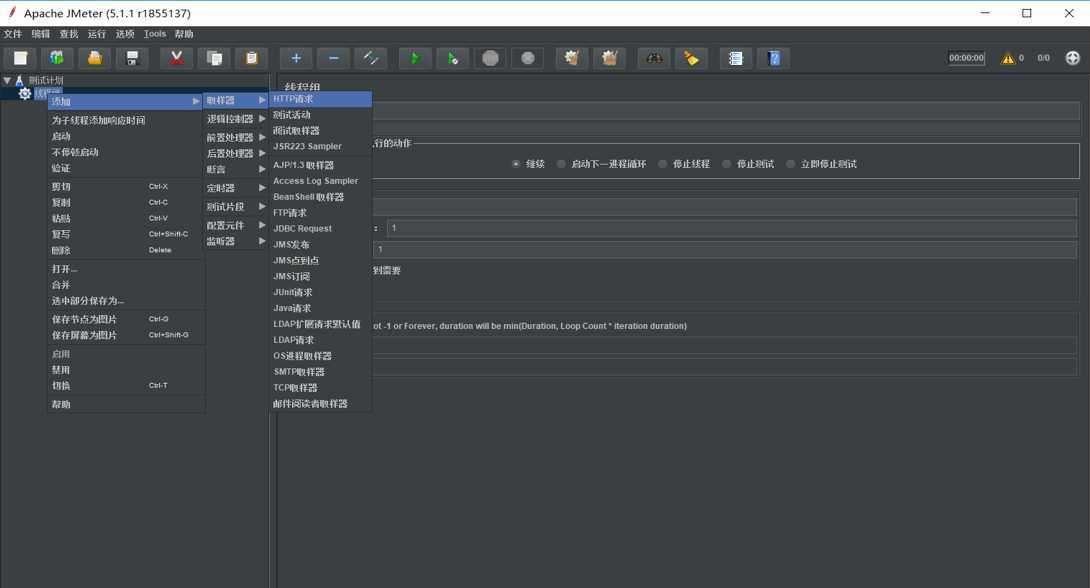Click the gear icon of thread group node

click(25, 93)
